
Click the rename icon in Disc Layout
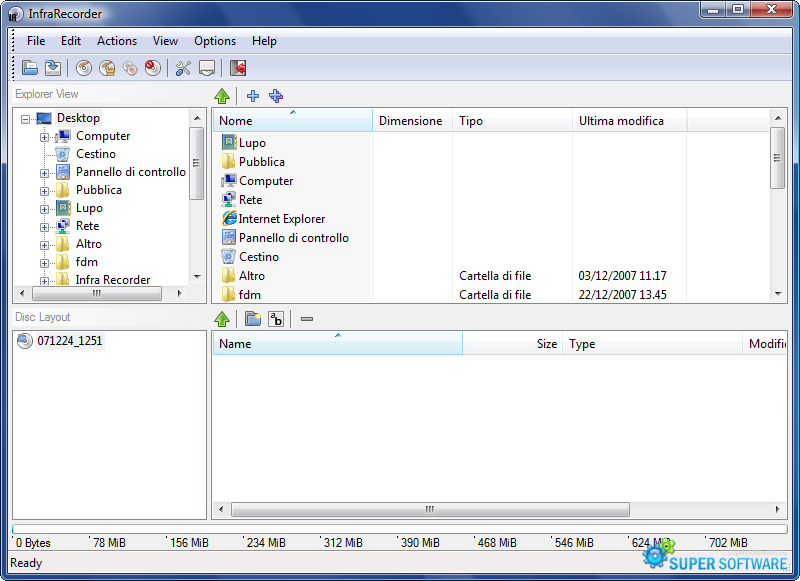click(276, 319)
